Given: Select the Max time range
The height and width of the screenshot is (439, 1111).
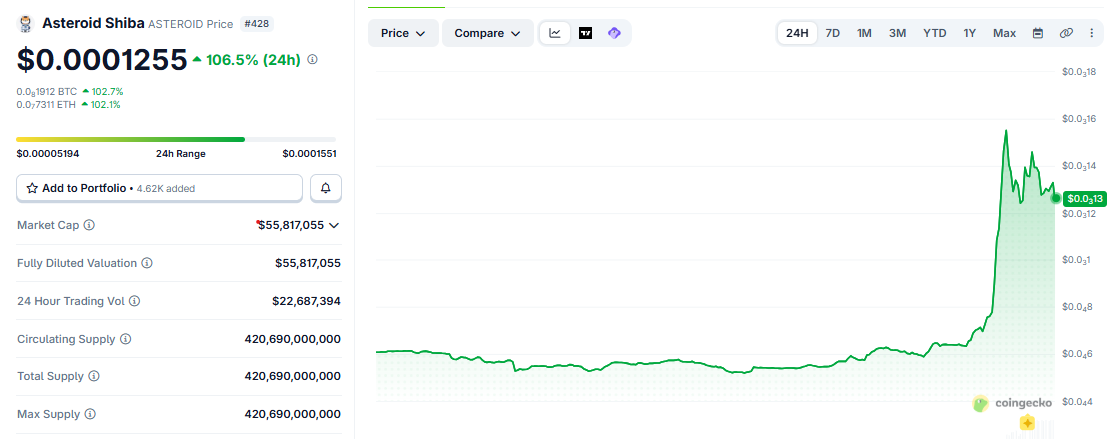Looking at the screenshot, I should pyautogui.click(x=1004, y=33).
